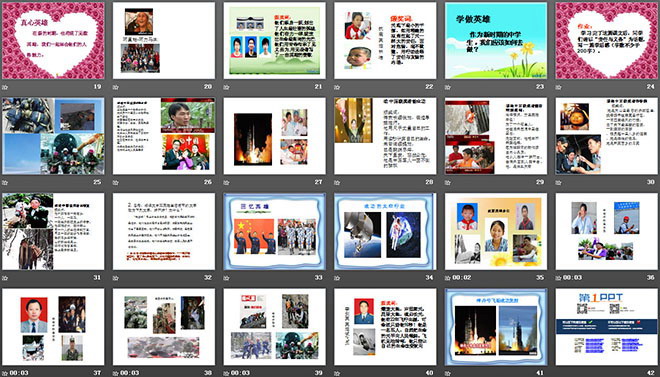Click slide number label 30
660x377 pixels.
[x=651, y=182]
